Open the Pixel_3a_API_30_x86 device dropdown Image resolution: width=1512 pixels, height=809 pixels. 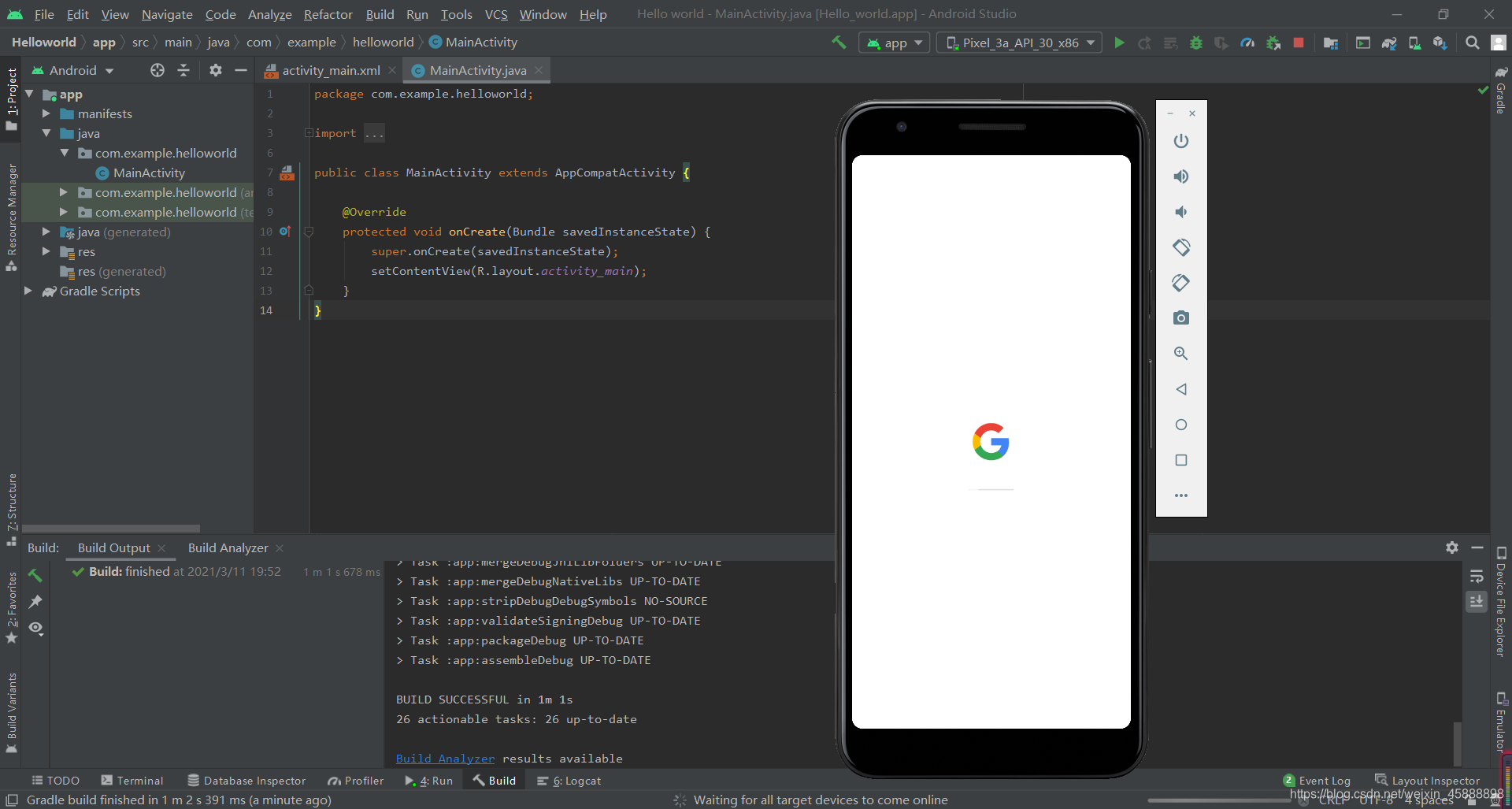[1021, 43]
